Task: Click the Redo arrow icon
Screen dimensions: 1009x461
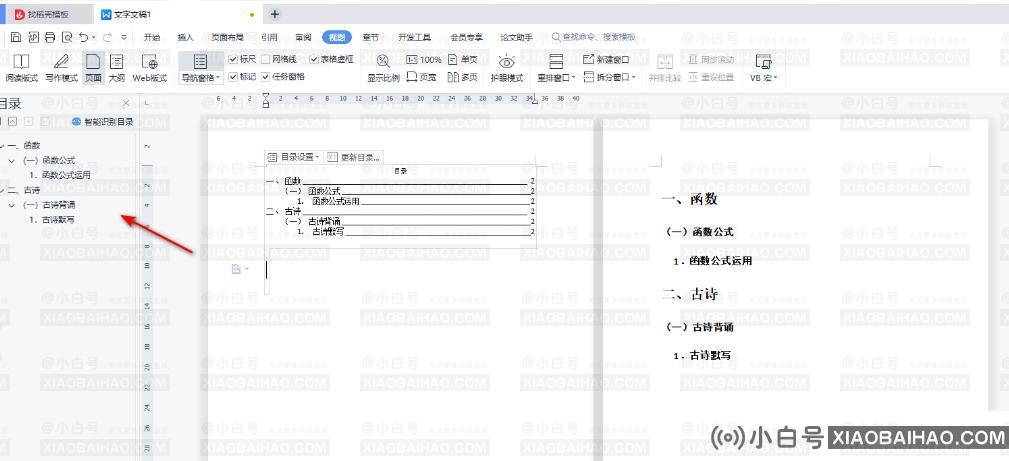Action: coord(107,37)
